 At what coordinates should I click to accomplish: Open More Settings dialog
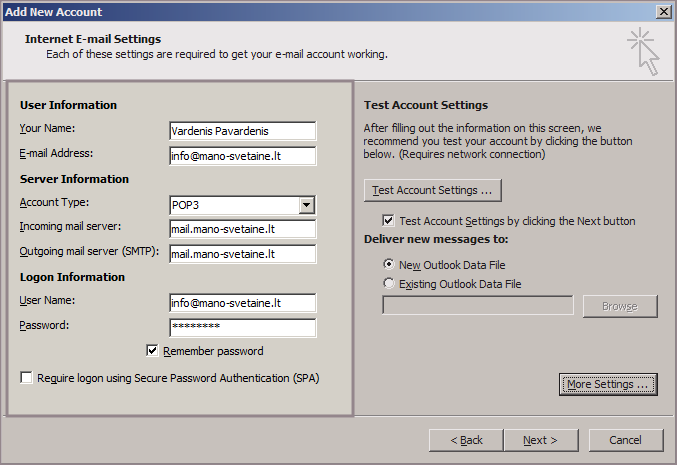[608, 384]
